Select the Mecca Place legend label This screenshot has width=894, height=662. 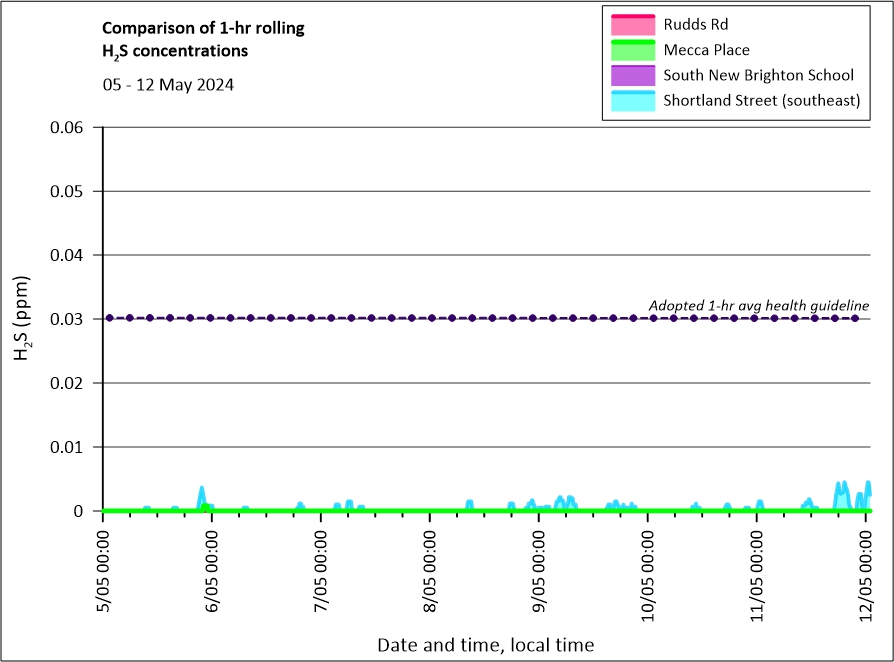pos(706,50)
